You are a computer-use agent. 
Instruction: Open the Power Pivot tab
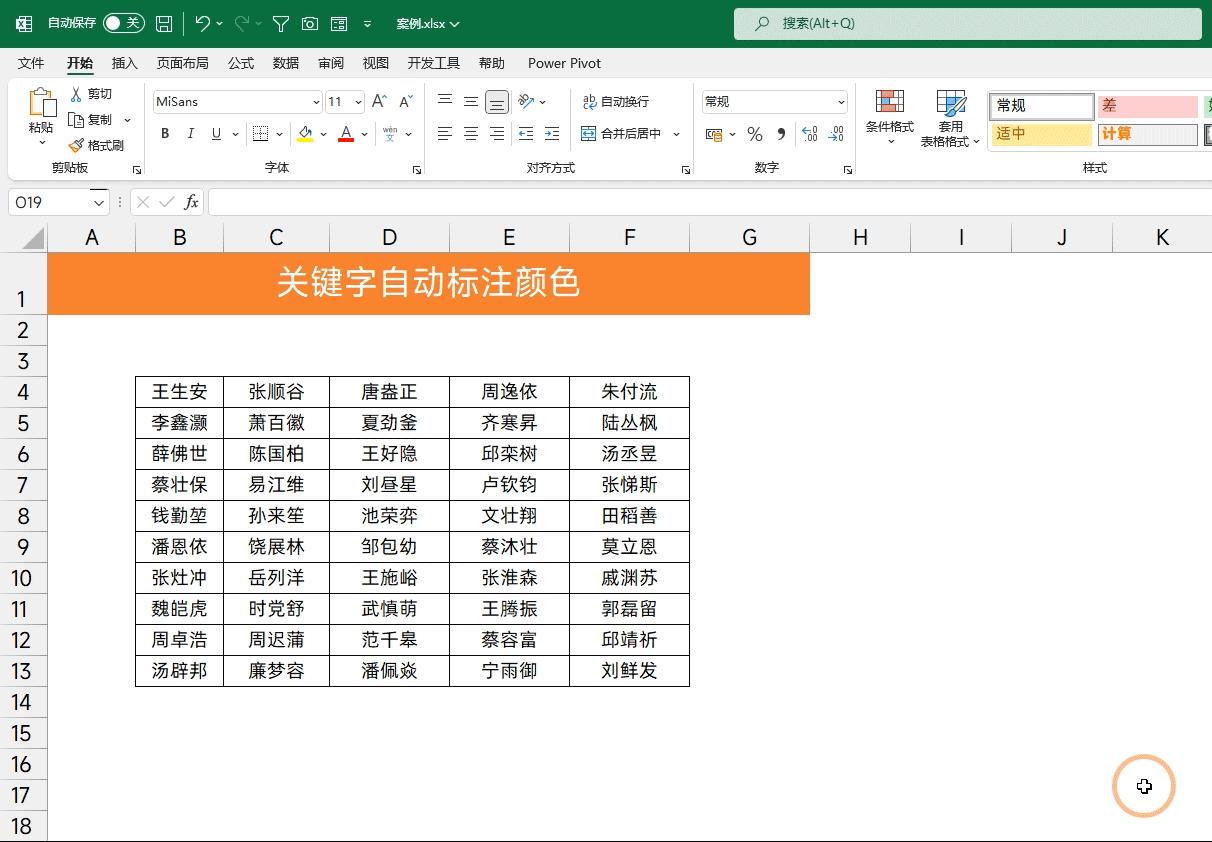(x=563, y=63)
